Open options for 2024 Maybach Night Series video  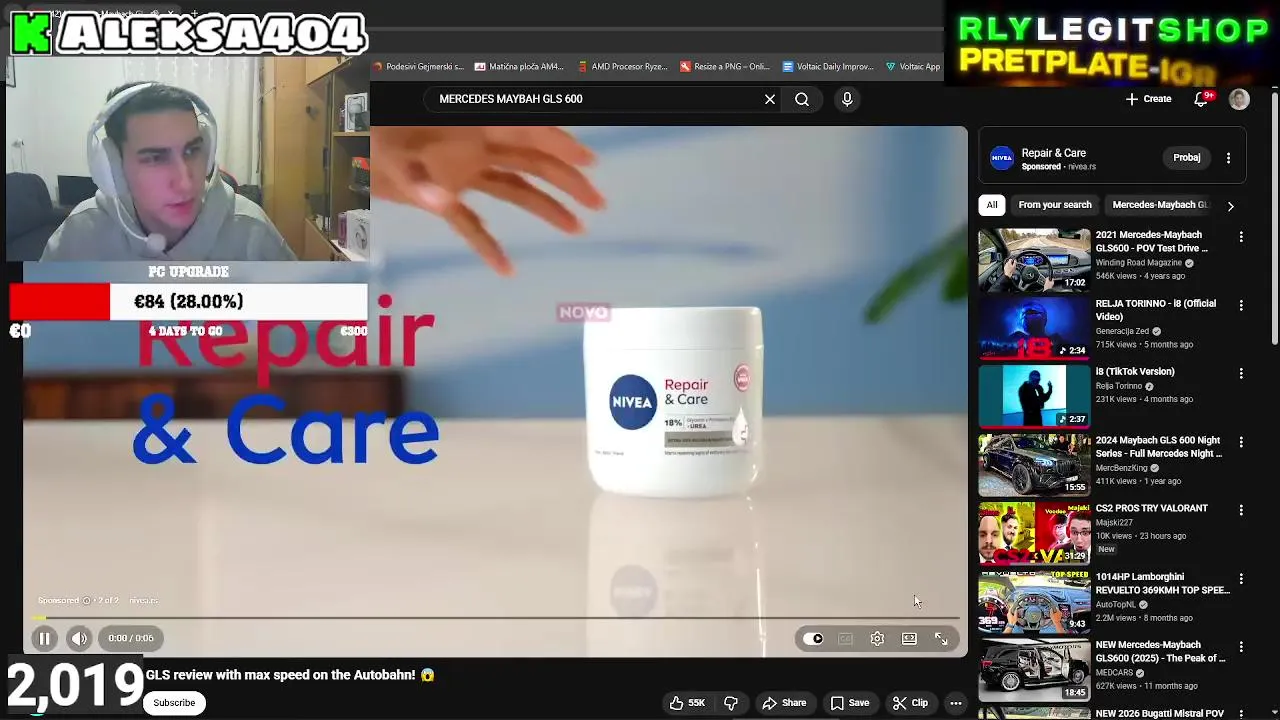click(x=1241, y=442)
